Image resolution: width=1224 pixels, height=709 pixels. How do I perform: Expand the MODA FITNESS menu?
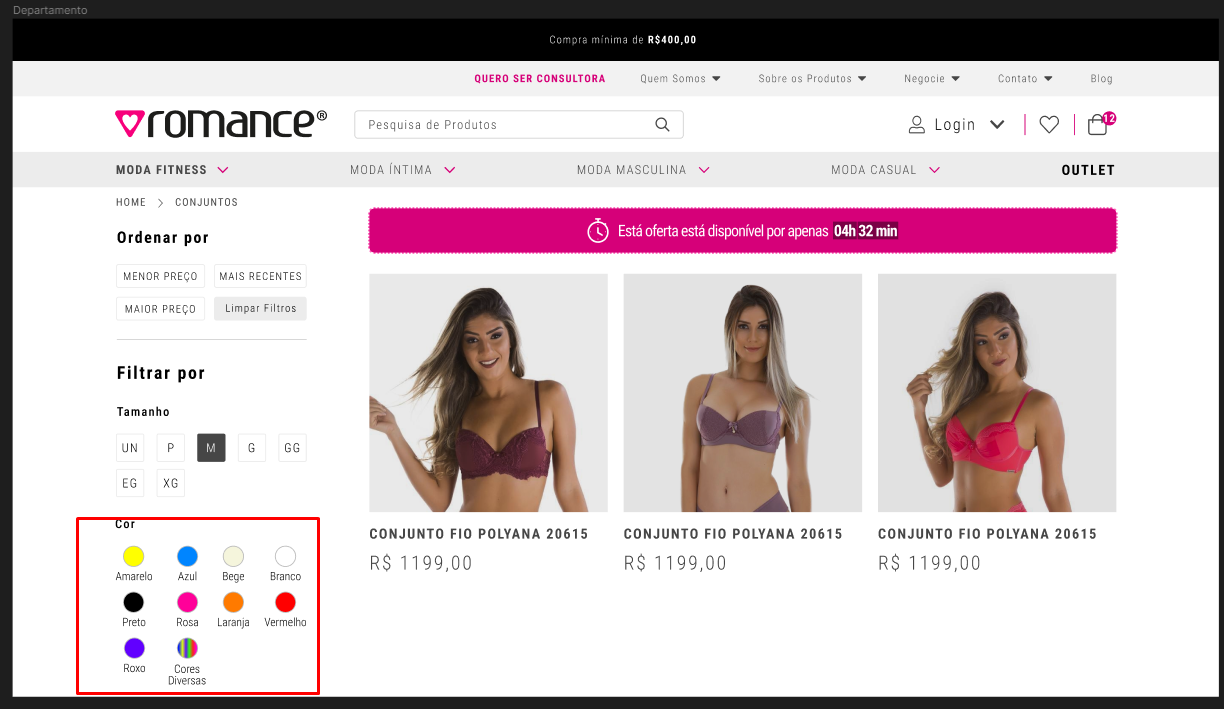click(172, 170)
